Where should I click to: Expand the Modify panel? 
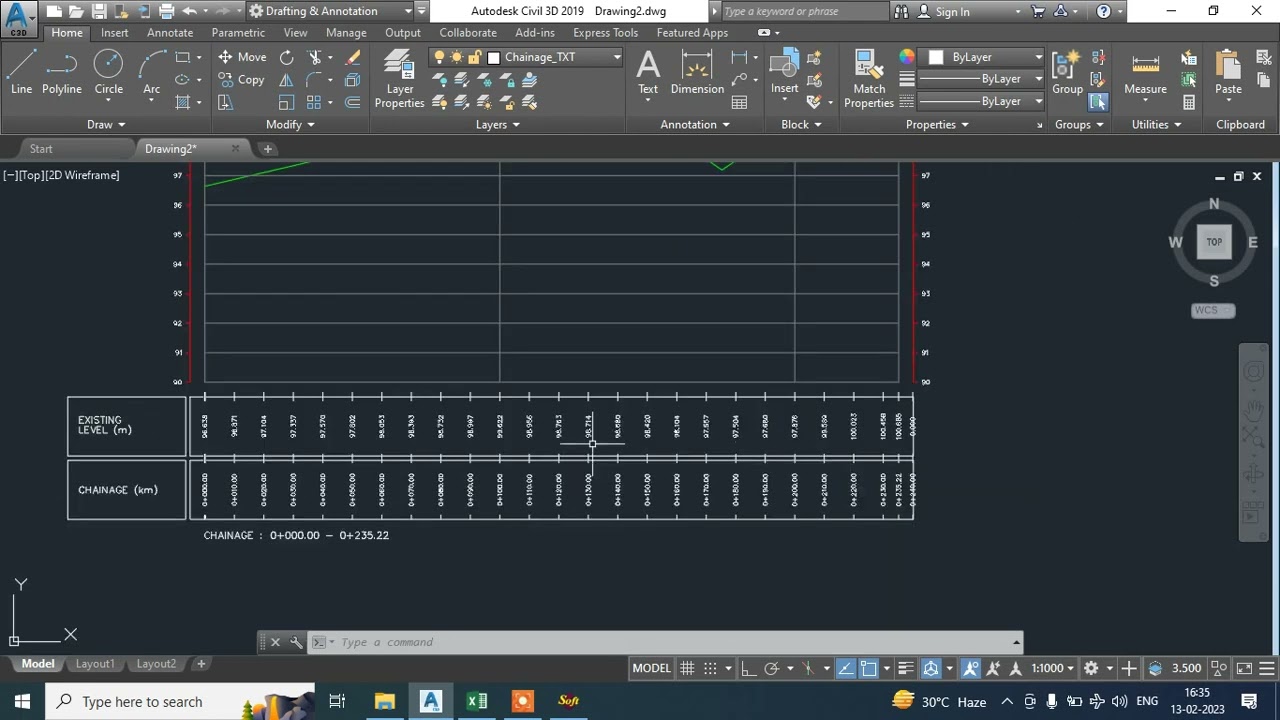(x=290, y=124)
